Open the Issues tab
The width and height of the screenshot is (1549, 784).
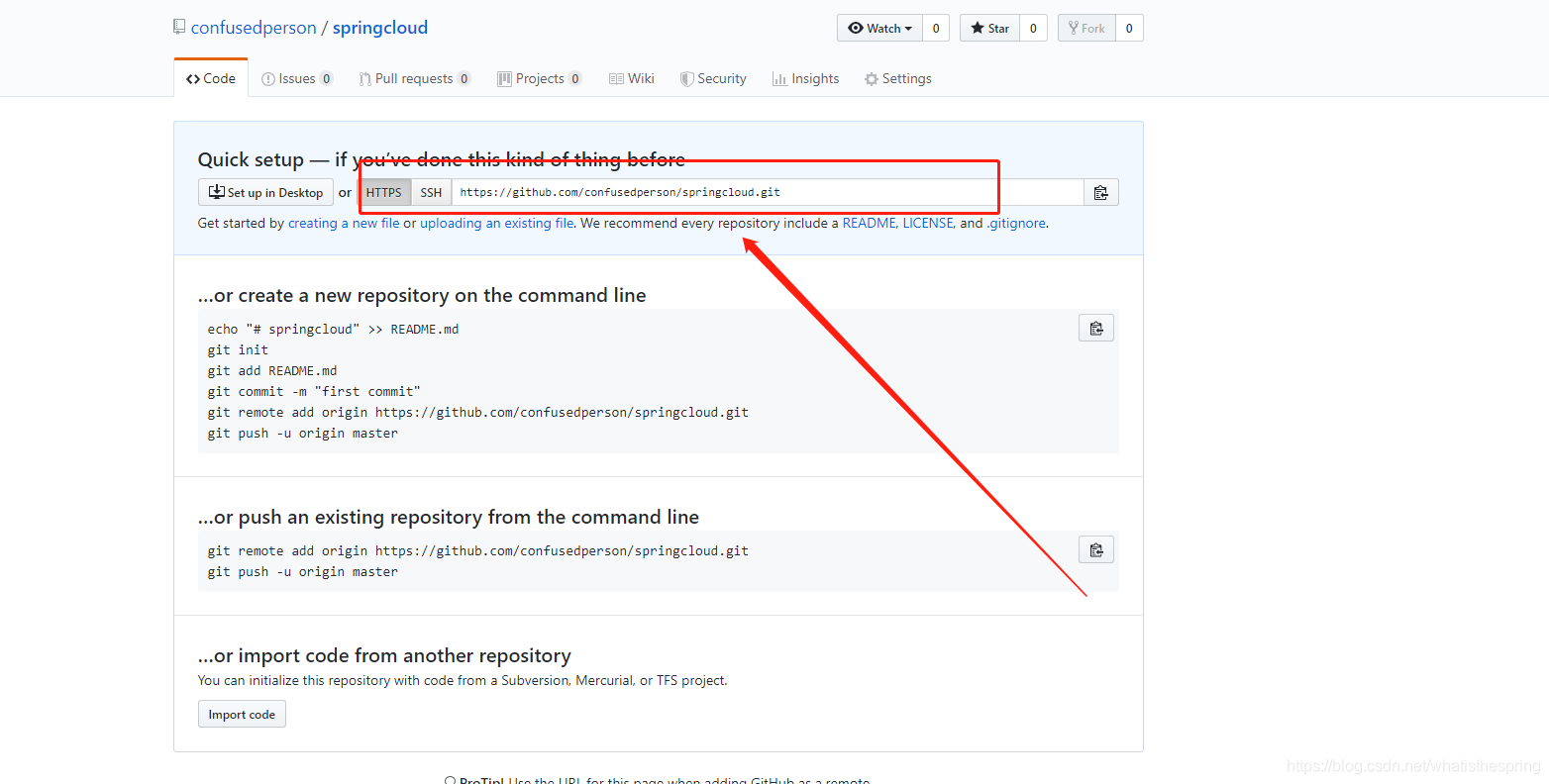tap(296, 78)
